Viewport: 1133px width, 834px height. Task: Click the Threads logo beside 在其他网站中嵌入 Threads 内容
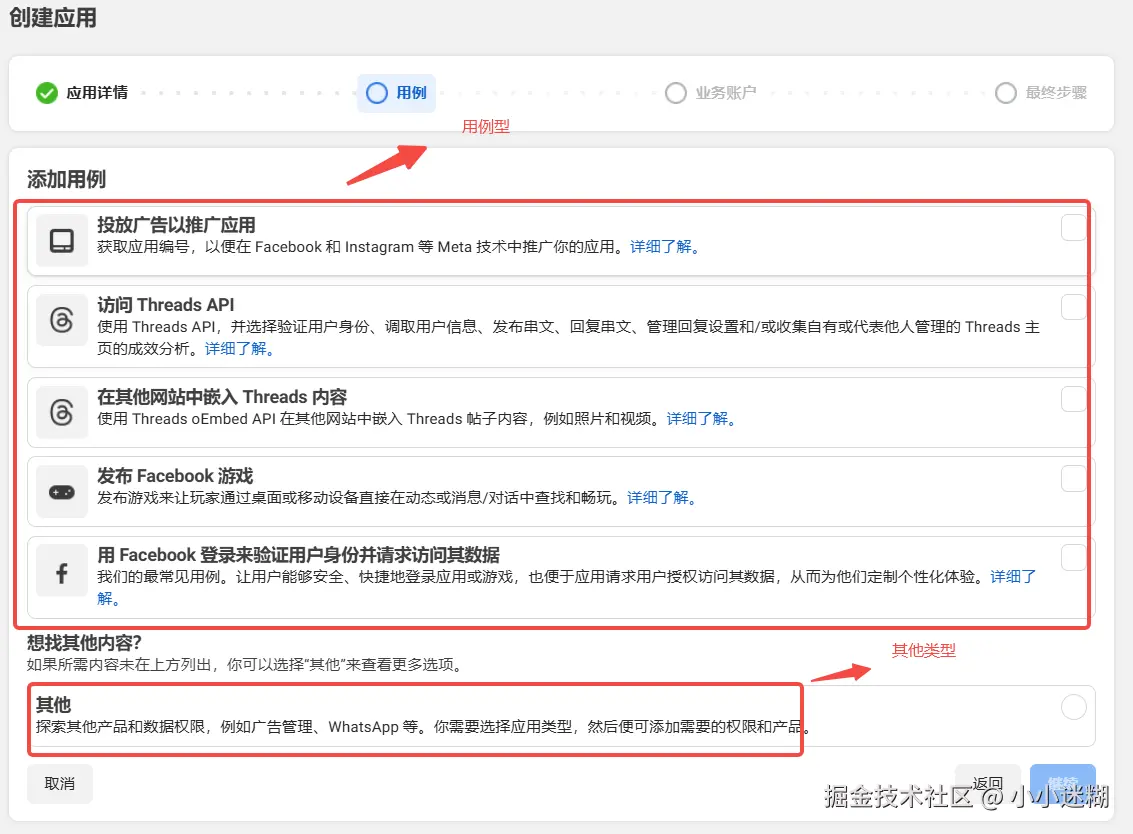click(61, 412)
